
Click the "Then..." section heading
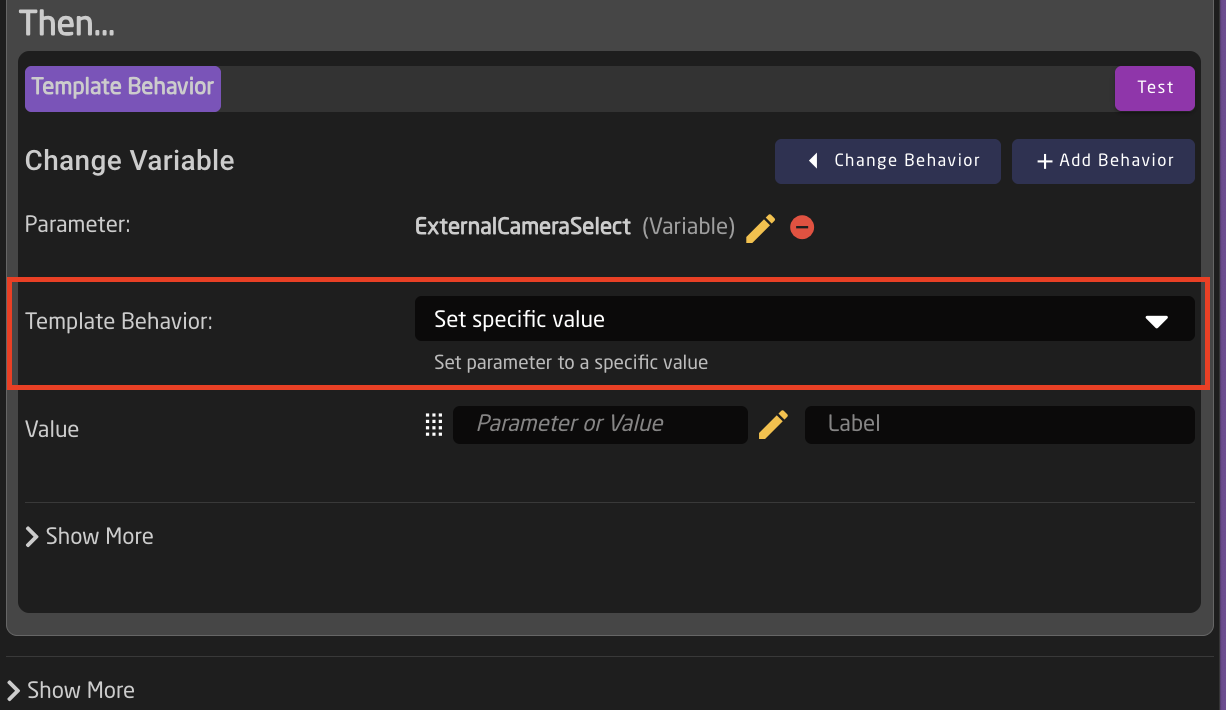pos(67,23)
